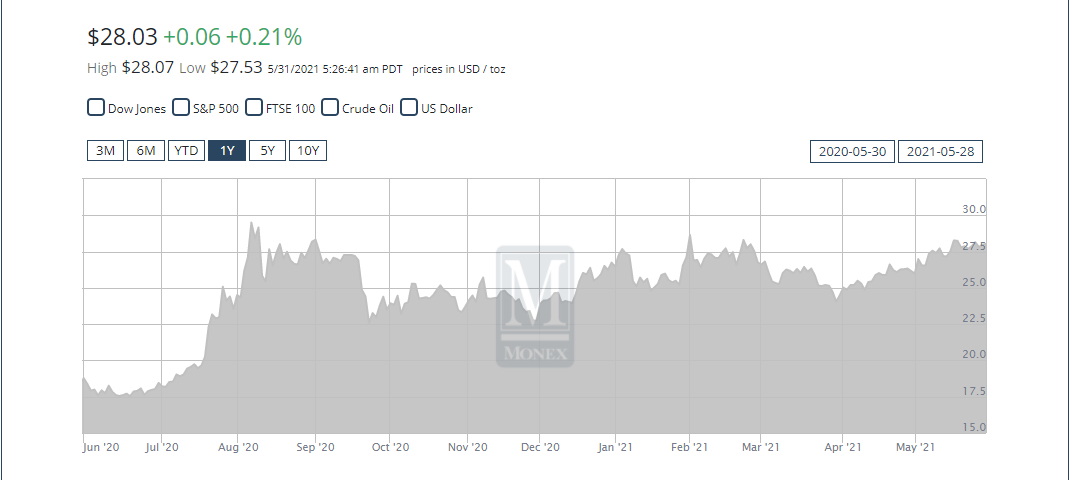This screenshot has width=1070, height=480.
Task: Click the Monex watermark logo
Action: [x=535, y=306]
